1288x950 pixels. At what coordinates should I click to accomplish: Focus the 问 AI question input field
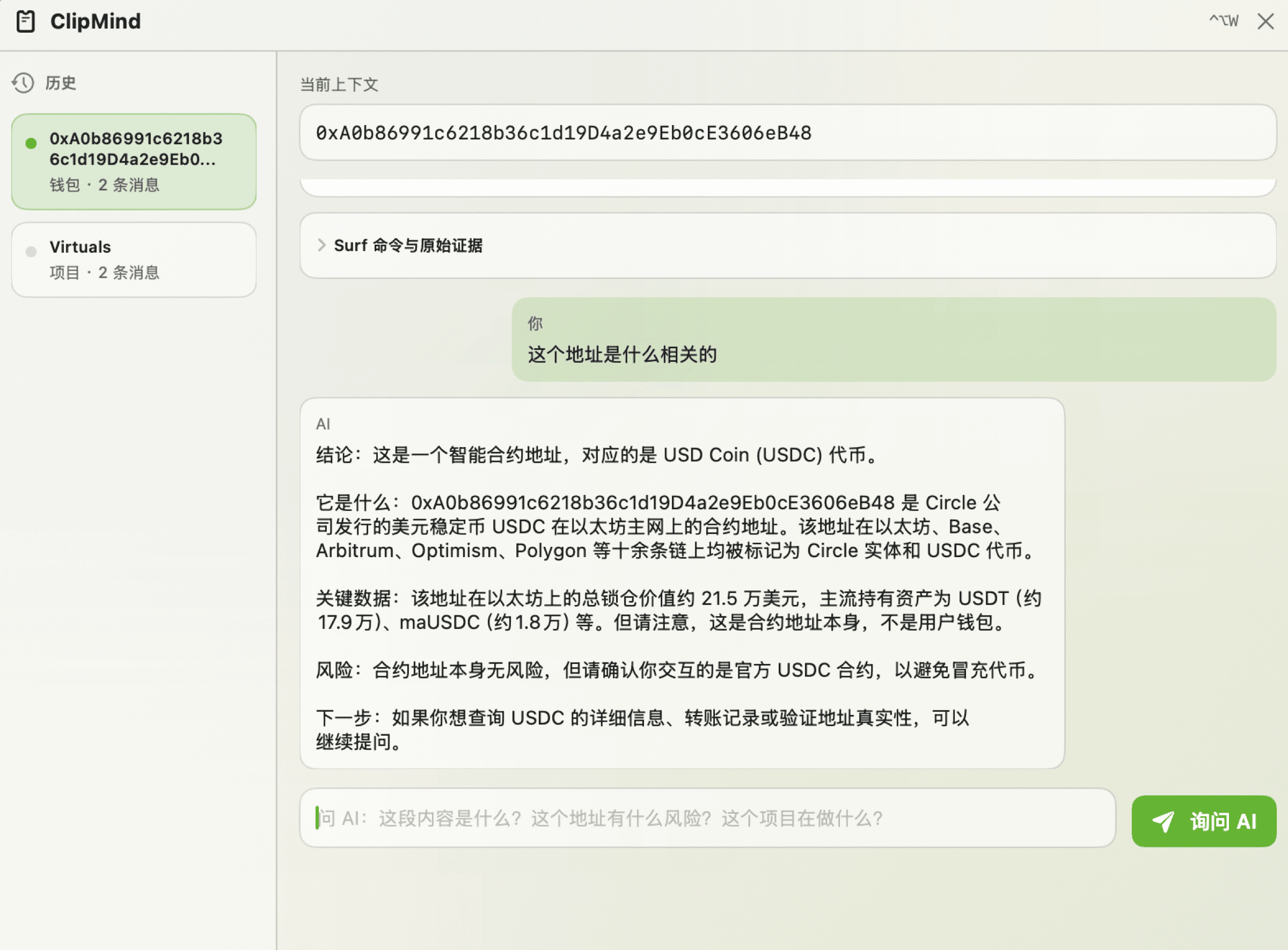pos(707,818)
